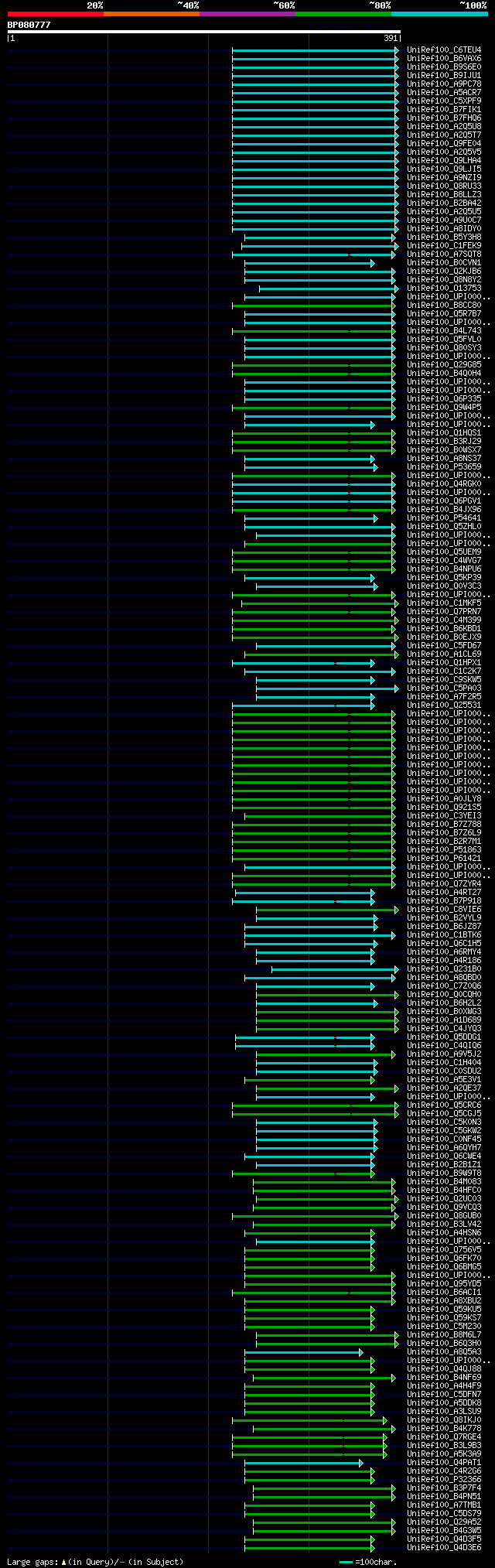The width and height of the screenshot is (495, 1568).
Task: Click the orange ~40% identity legend segment
Action: pos(151,14)
